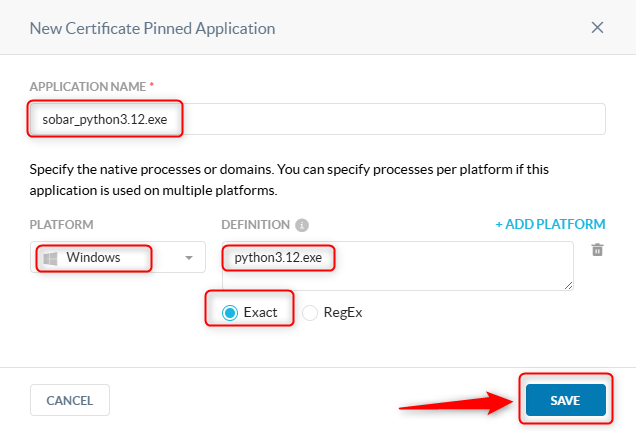Screen dimensions: 636x431
Task: Save the pinned application with SAVE
Action: point(565,400)
